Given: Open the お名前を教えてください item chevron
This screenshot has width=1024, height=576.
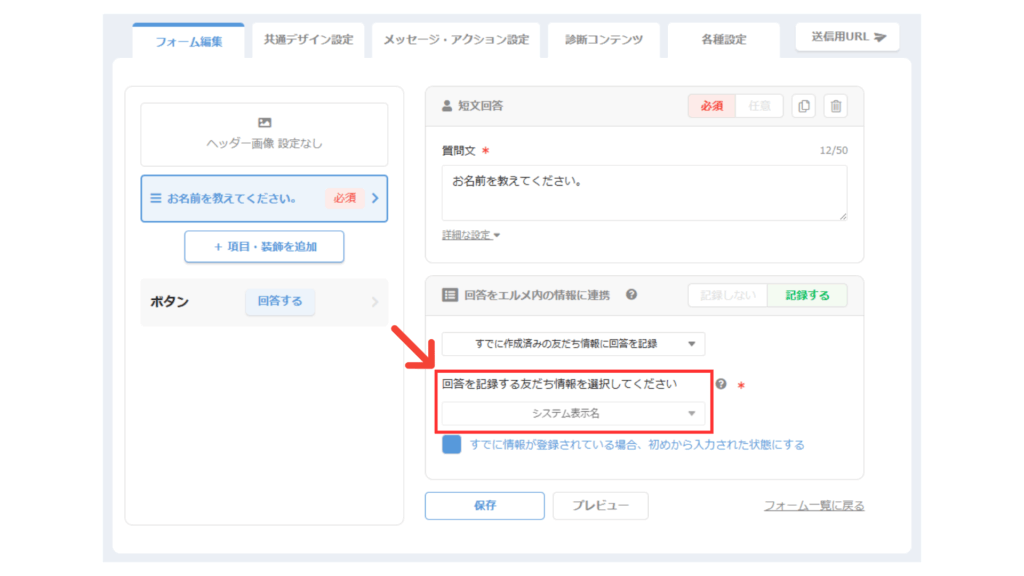Looking at the screenshot, I should coord(375,198).
